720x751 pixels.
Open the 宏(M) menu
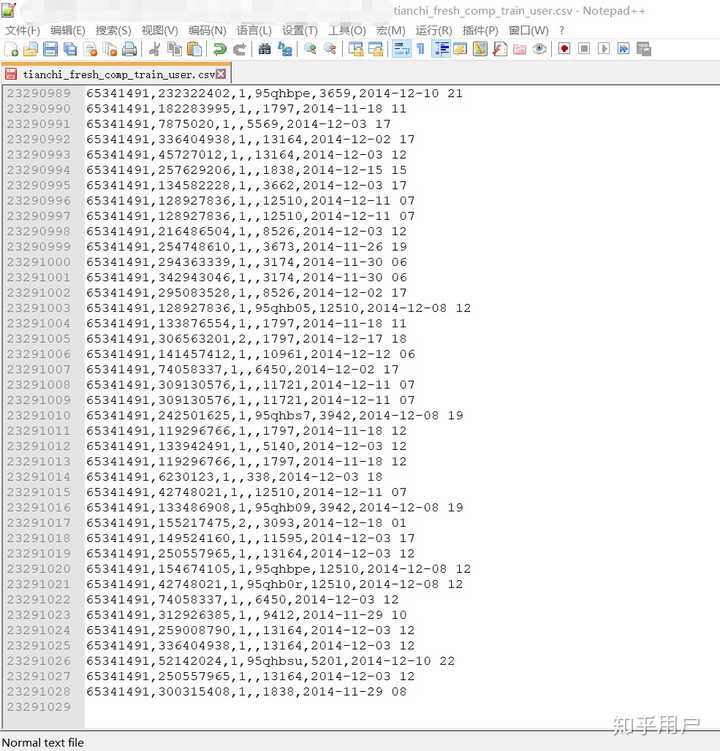pos(390,30)
